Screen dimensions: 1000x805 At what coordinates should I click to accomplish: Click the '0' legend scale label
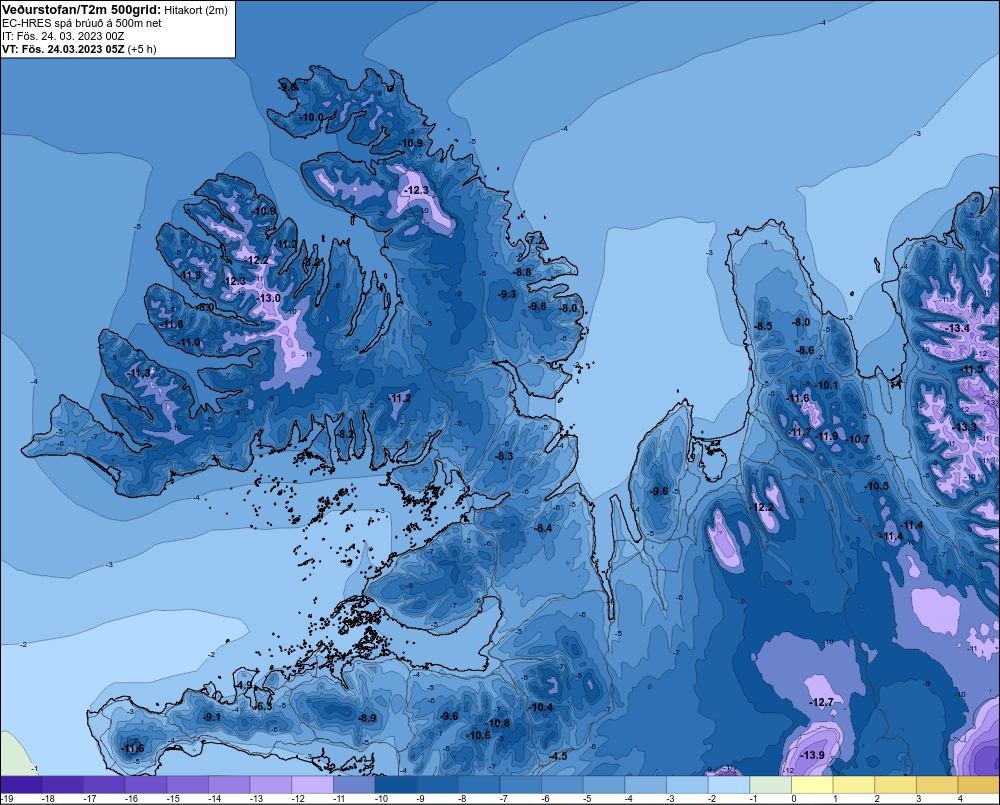pos(794,799)
